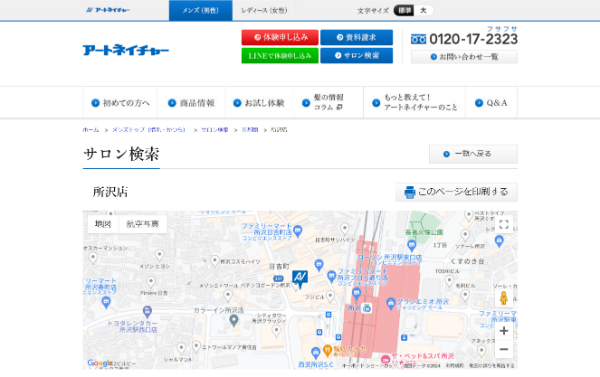Open the メンズ (男性) tab
The height and width of the screenshot is (377, 600).
(201, 10)
